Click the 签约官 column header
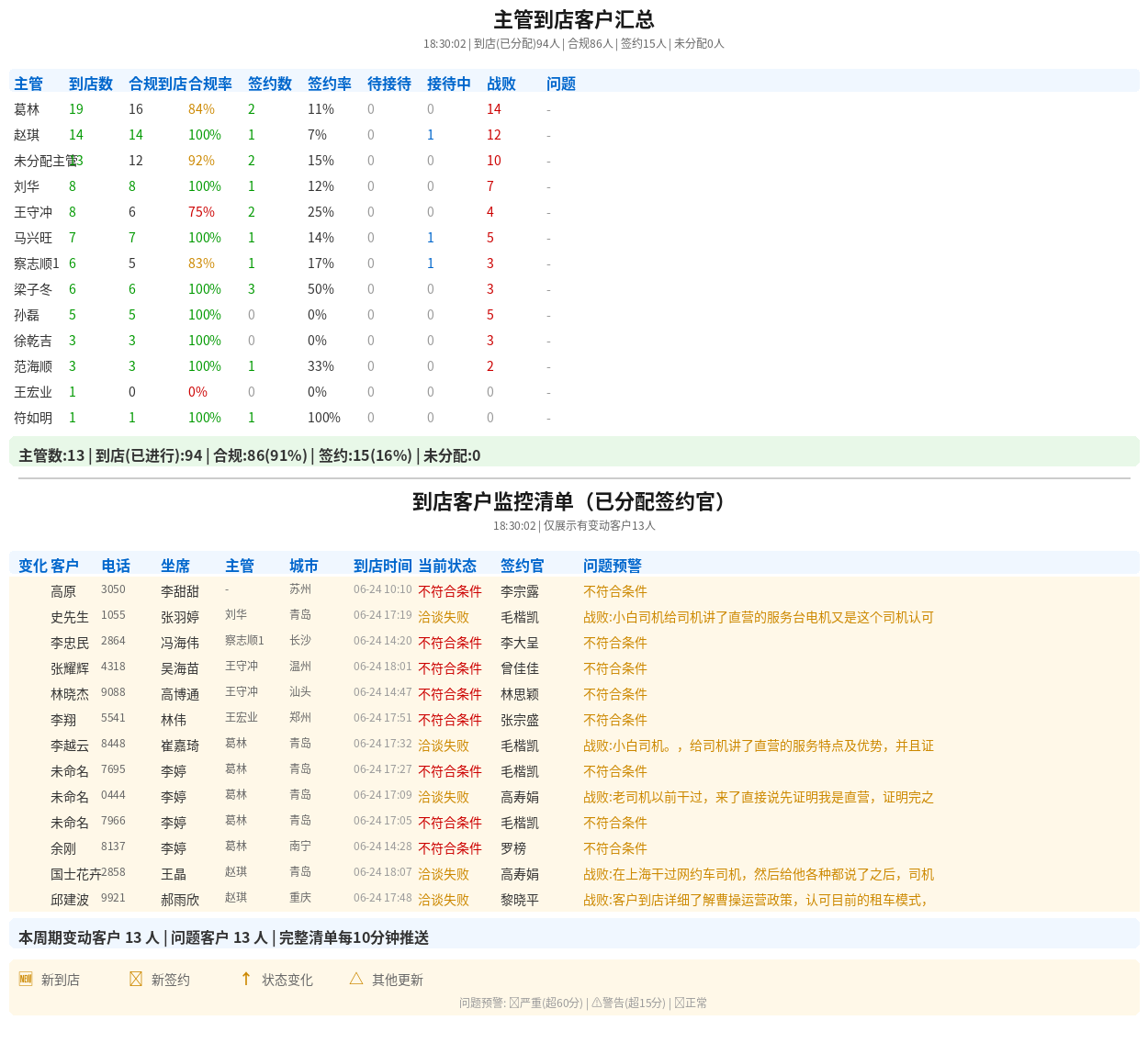 click(x=523, y=566)
